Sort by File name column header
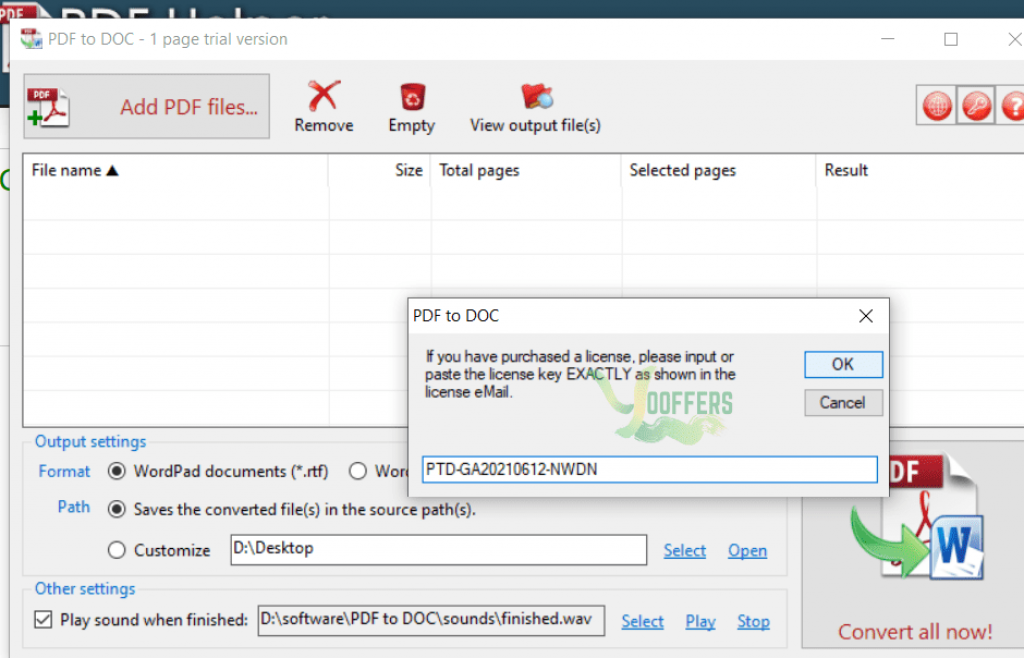The height and width of the screenshot is (658, 1024). coord(175,170)
